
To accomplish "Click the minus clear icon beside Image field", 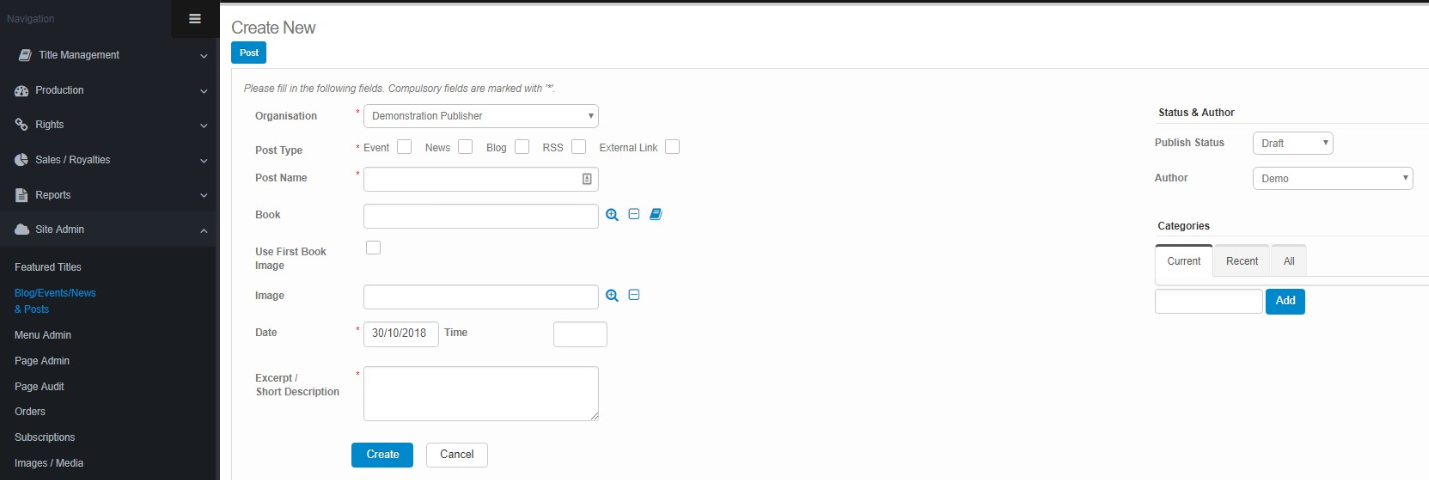I will tap(634, 296).
